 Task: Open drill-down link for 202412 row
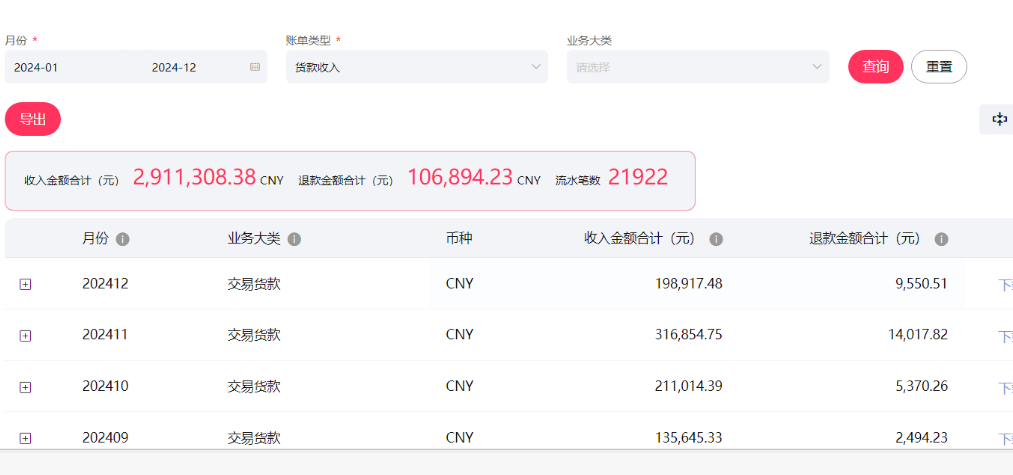(1005, 284)
